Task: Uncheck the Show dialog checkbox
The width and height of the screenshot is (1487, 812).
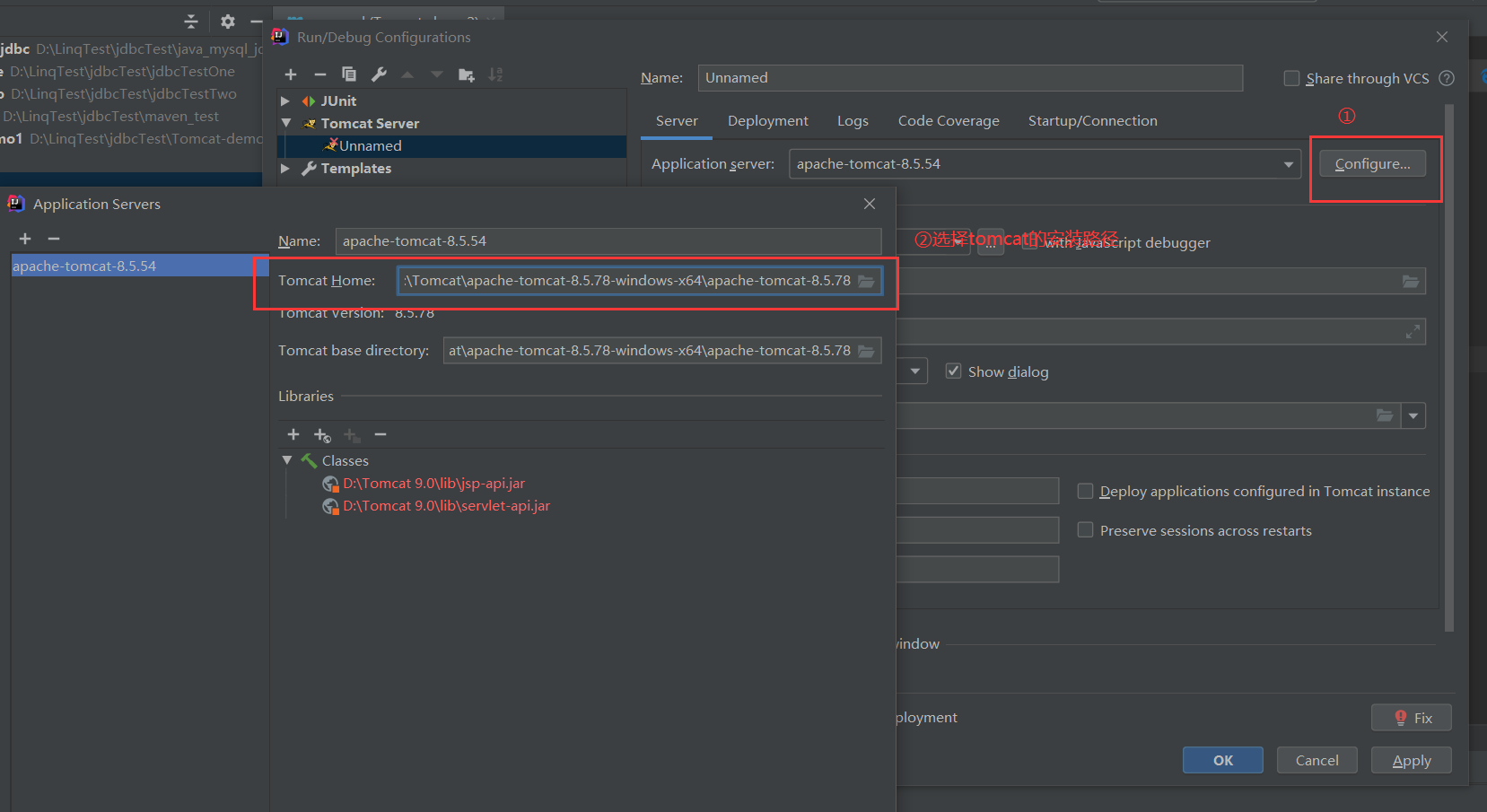Action: [x=954, y=371]
